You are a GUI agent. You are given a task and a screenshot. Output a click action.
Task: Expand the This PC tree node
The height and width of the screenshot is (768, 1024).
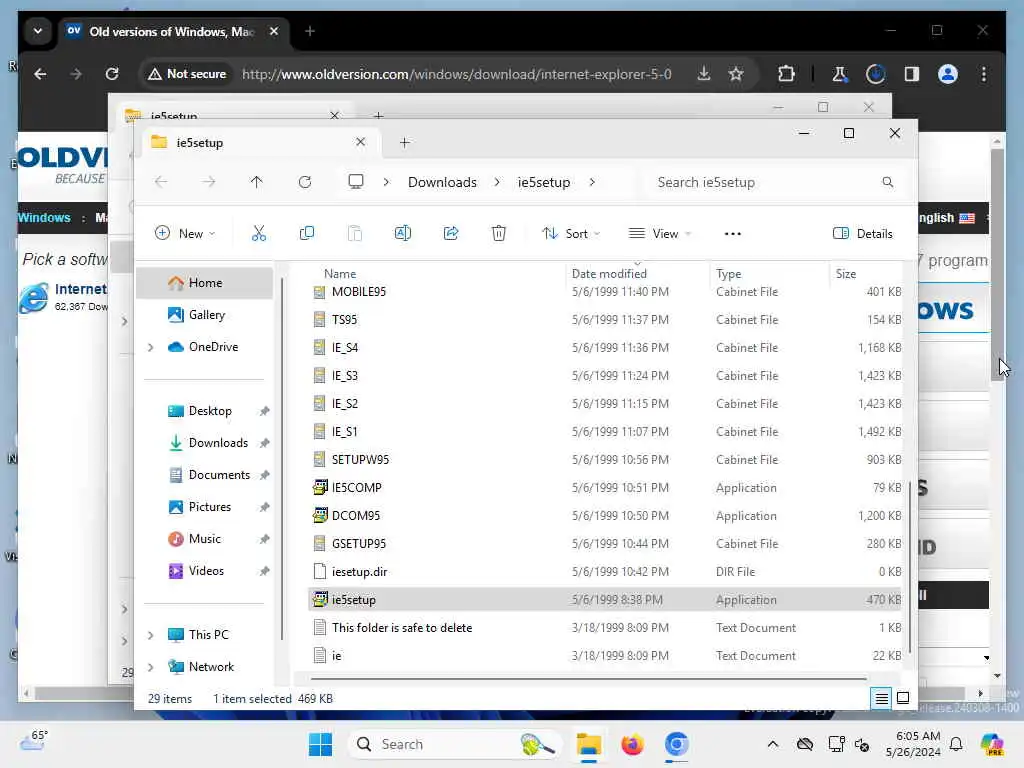point(151,635)
